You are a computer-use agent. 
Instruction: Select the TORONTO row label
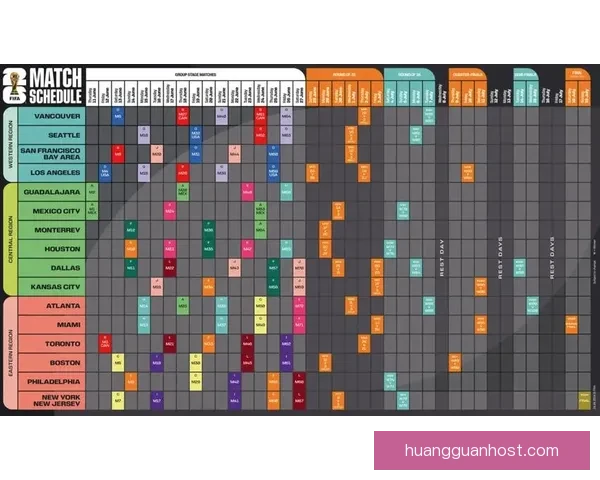click(52, 344)
